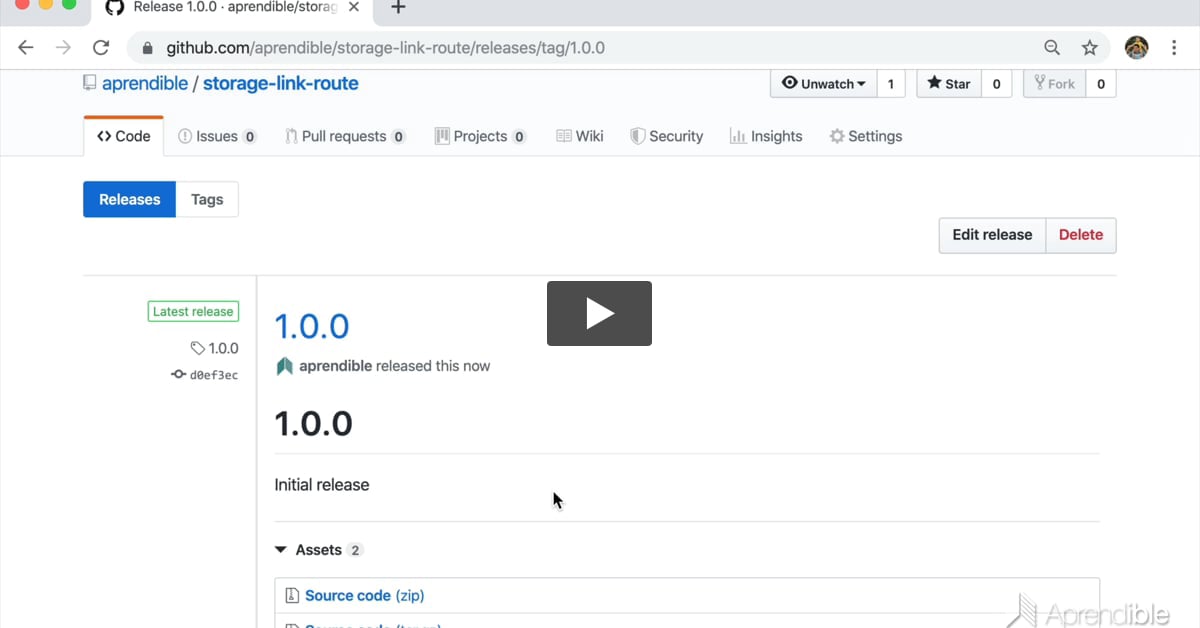1200x628 pixels.
Task: Open the Chrome profile avatar
Action: pos(1136,48)
